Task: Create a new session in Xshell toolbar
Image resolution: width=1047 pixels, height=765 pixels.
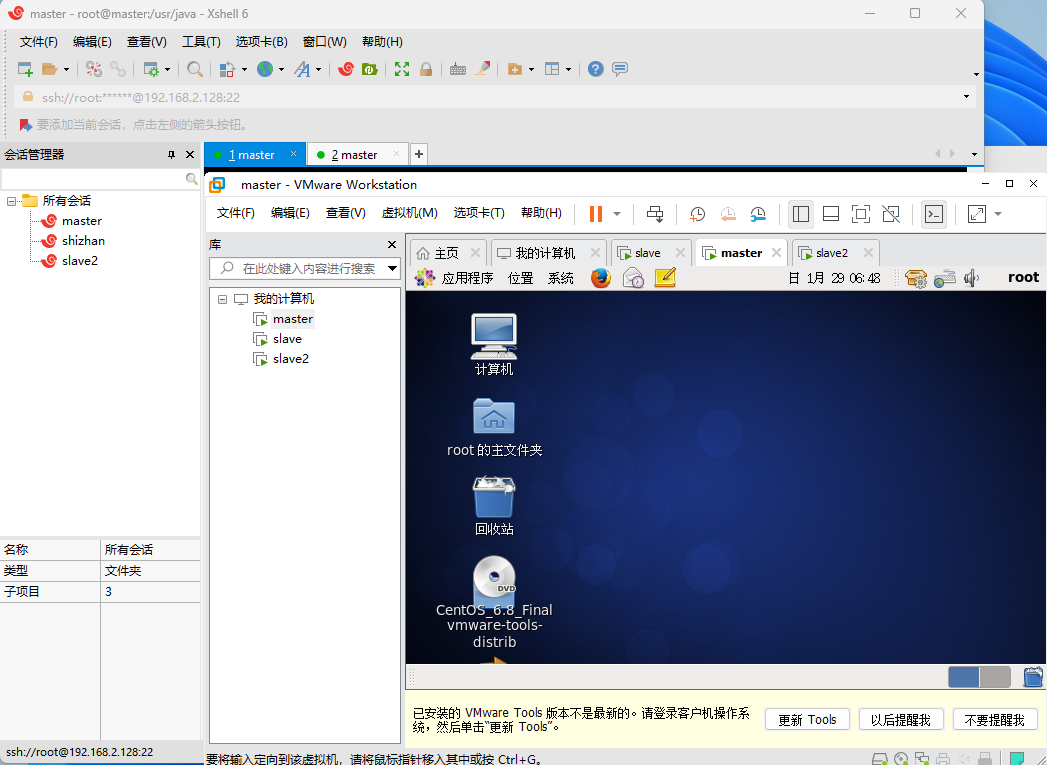Action: pos(25,69)
